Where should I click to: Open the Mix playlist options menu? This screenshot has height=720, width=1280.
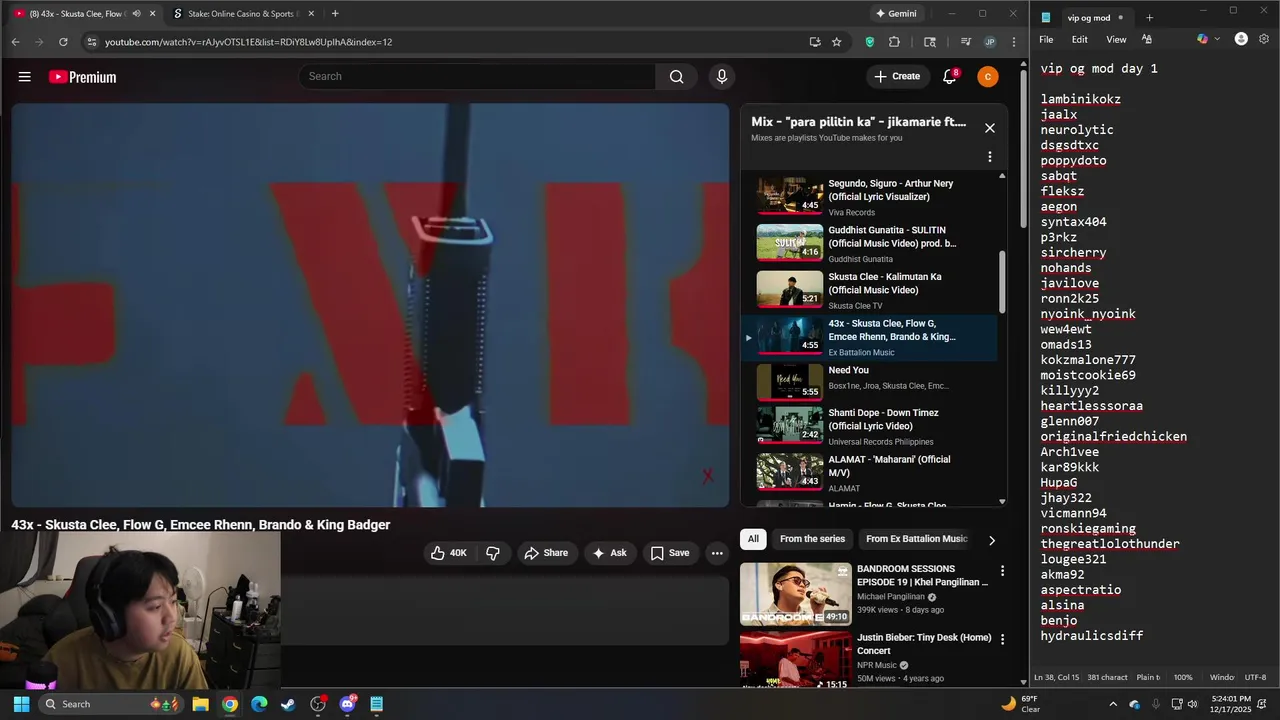(990, 157)
